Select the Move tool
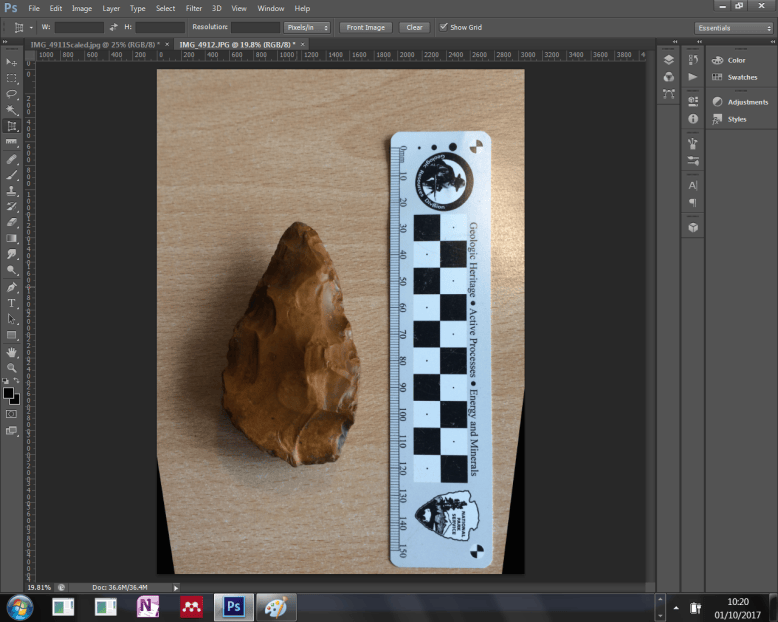The height and width of the screenshot is (622, 778). point(11,62)
